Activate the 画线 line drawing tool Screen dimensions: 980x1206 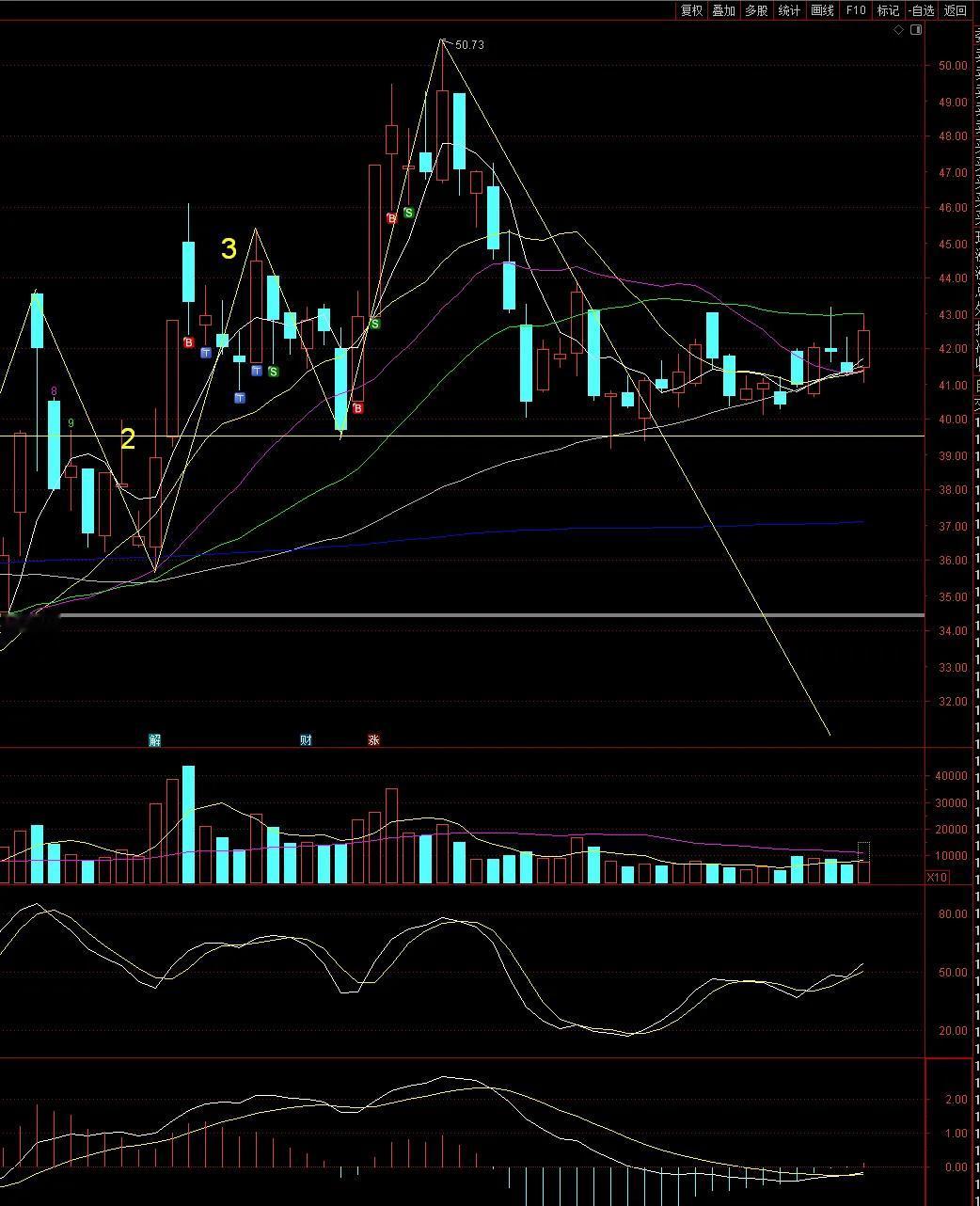tap(823, 10)
